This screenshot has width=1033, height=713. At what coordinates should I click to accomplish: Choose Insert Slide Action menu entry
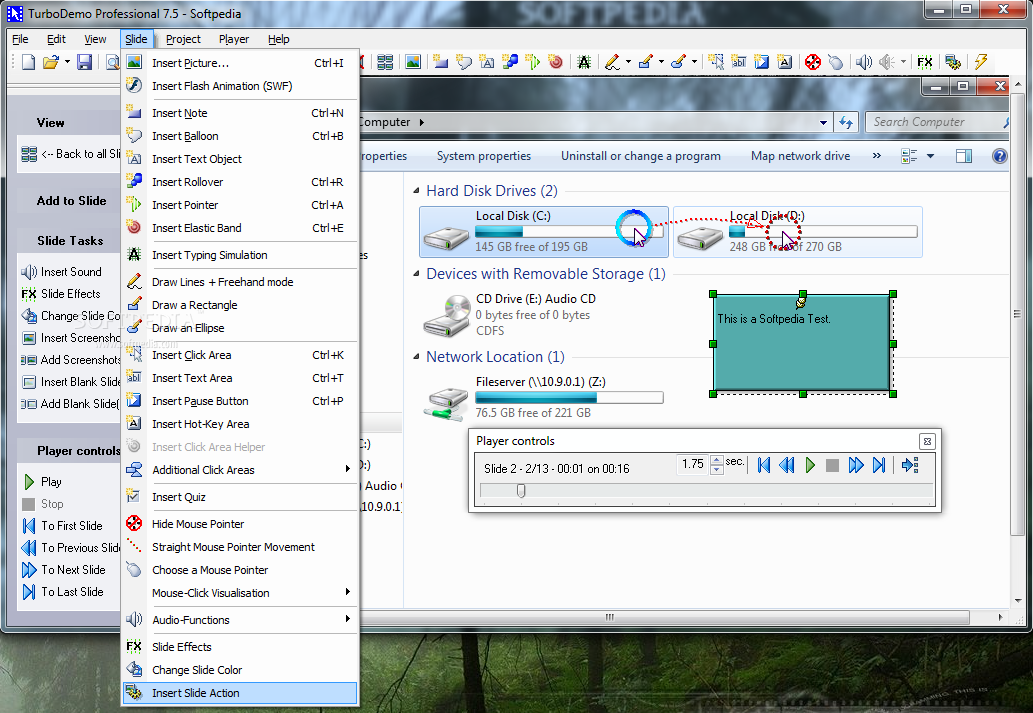[x=240, y=693]
